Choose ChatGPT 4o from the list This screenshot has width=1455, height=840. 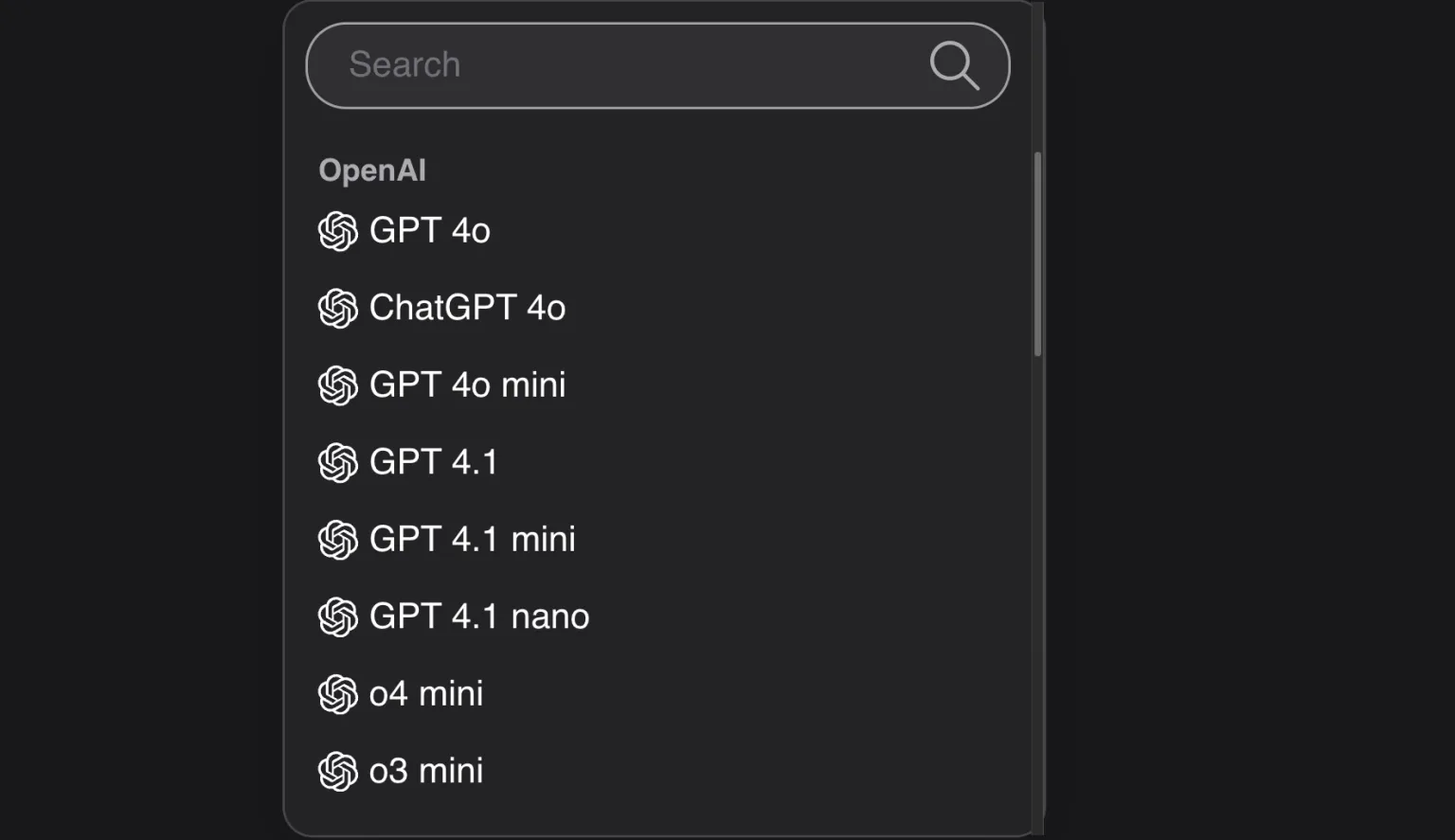click(467, 308)
